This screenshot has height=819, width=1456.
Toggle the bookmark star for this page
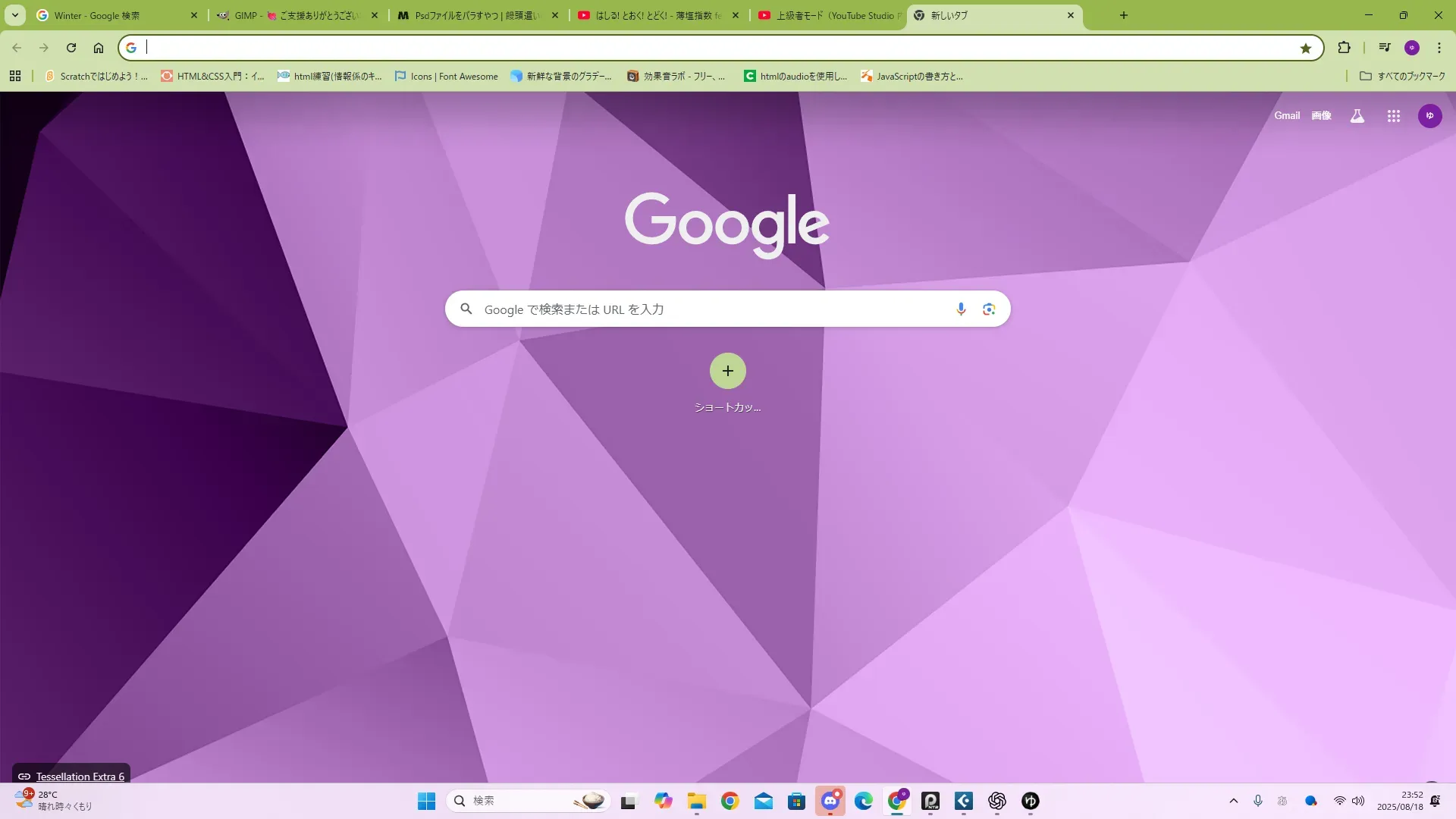[x=1305, y=49]
